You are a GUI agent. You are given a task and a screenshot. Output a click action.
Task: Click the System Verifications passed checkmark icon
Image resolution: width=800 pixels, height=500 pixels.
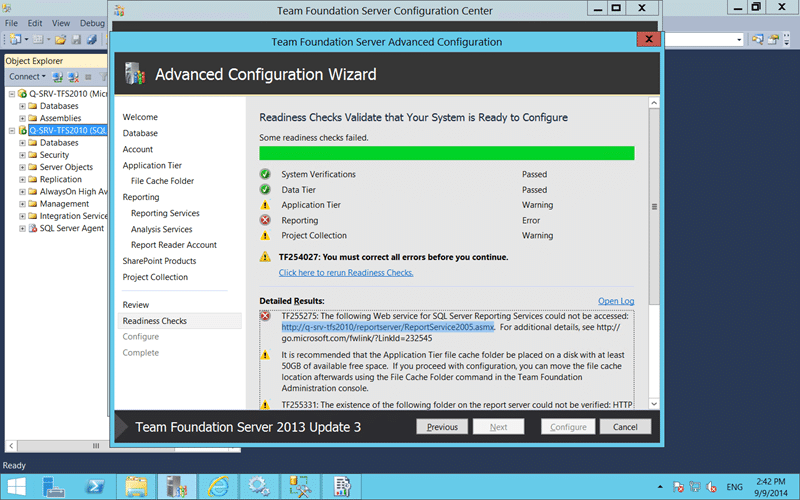(265, 174)
